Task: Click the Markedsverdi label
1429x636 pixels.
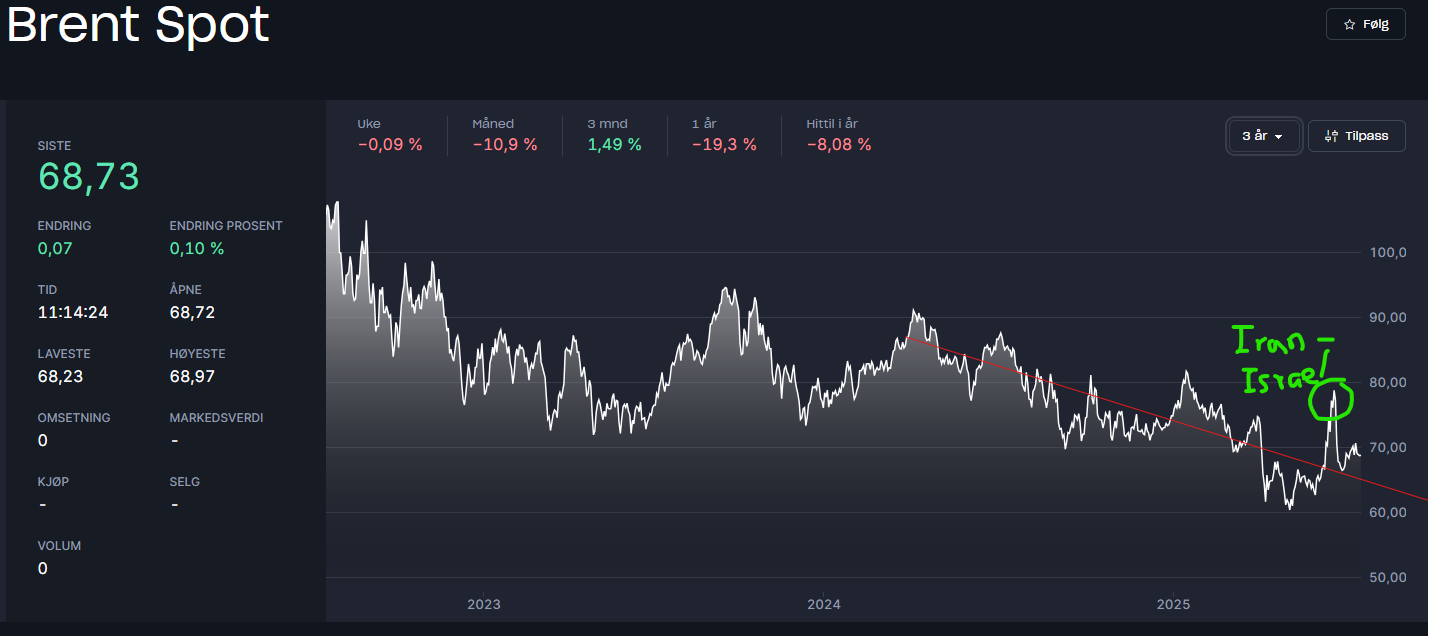Action: 216,418
